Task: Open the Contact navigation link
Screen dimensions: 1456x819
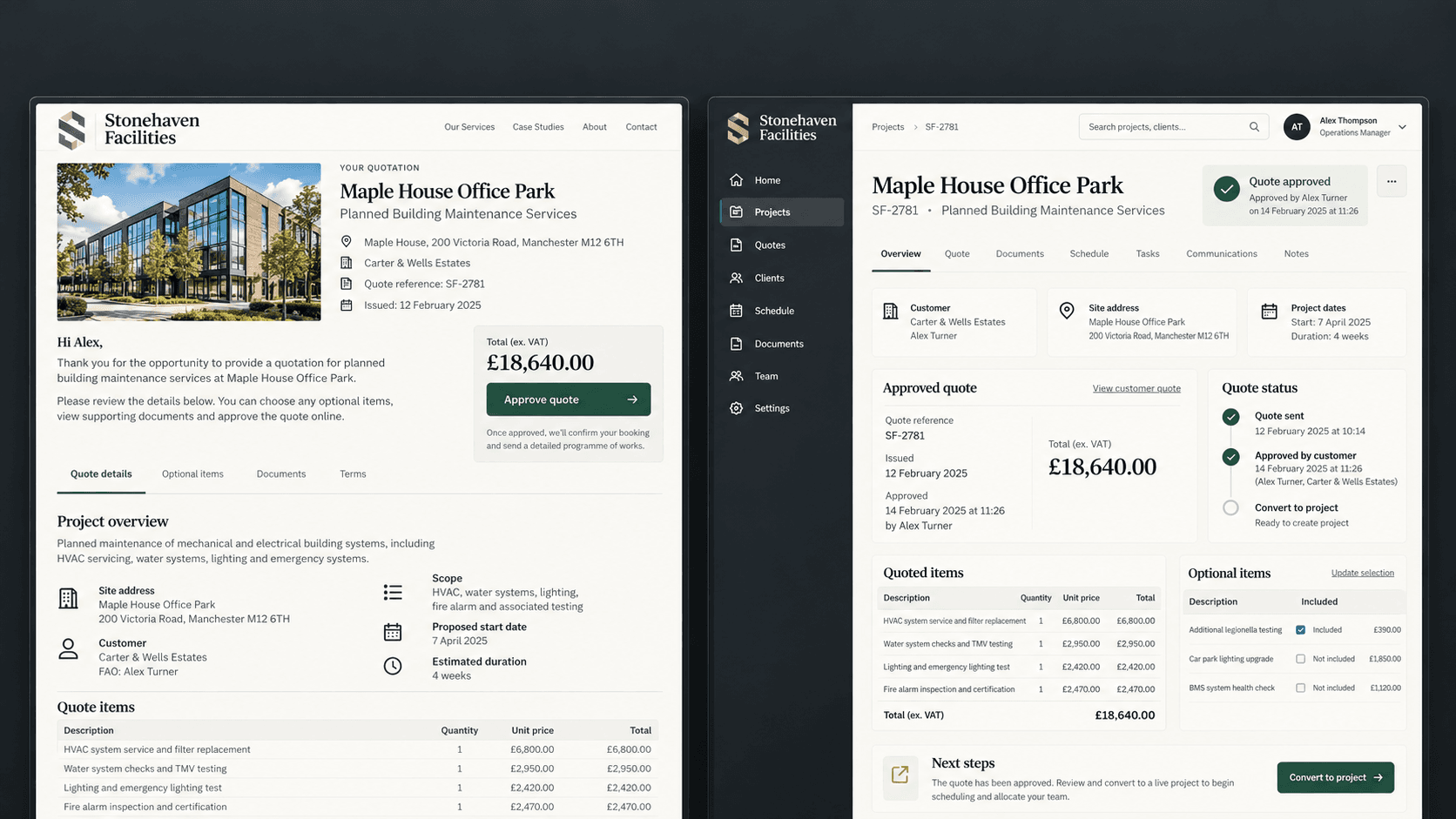Action: pos(641,127)
